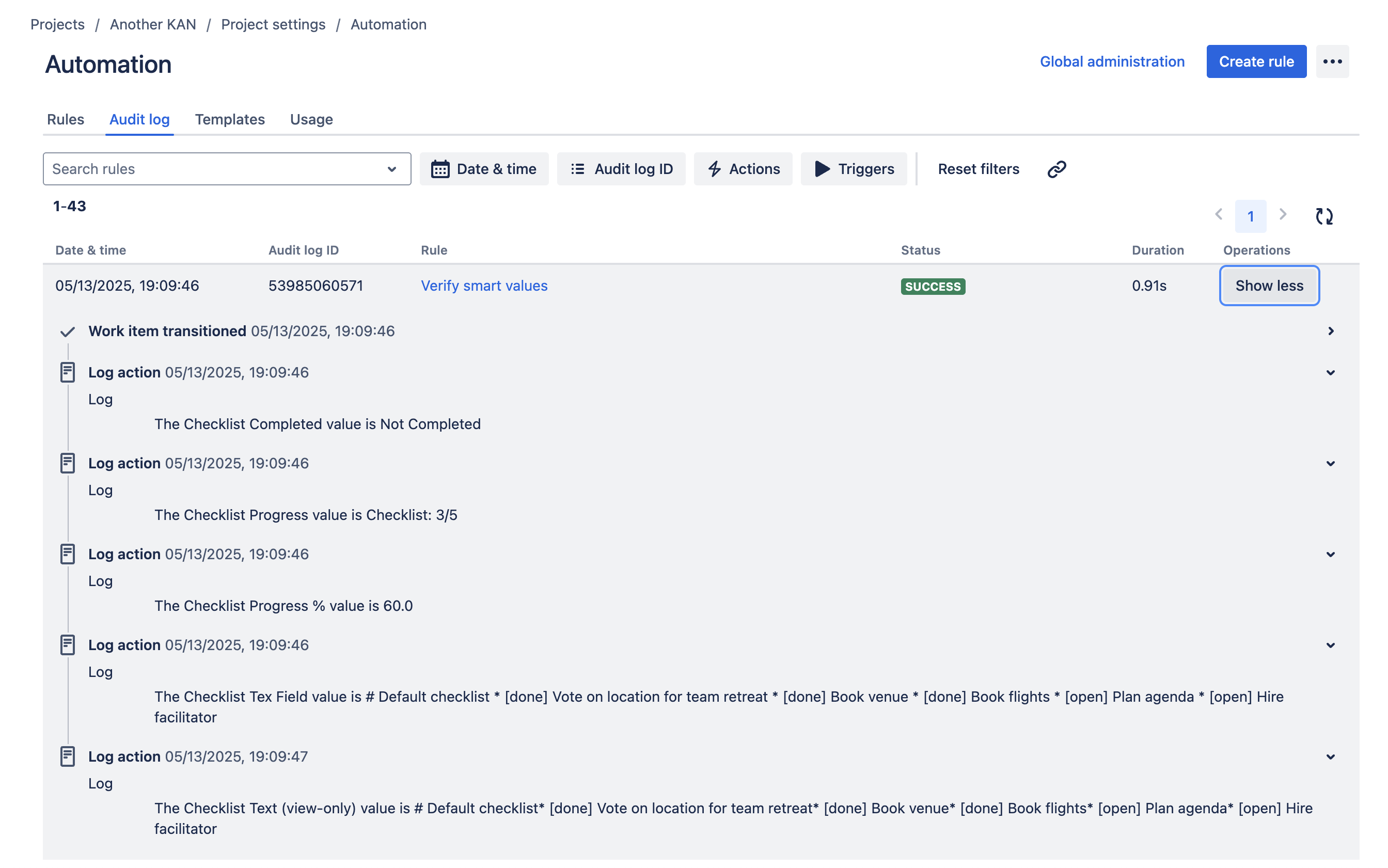Click the copy filter link icon
The width and height of the screenshot is (1388, 868).
click(1056, 169)
